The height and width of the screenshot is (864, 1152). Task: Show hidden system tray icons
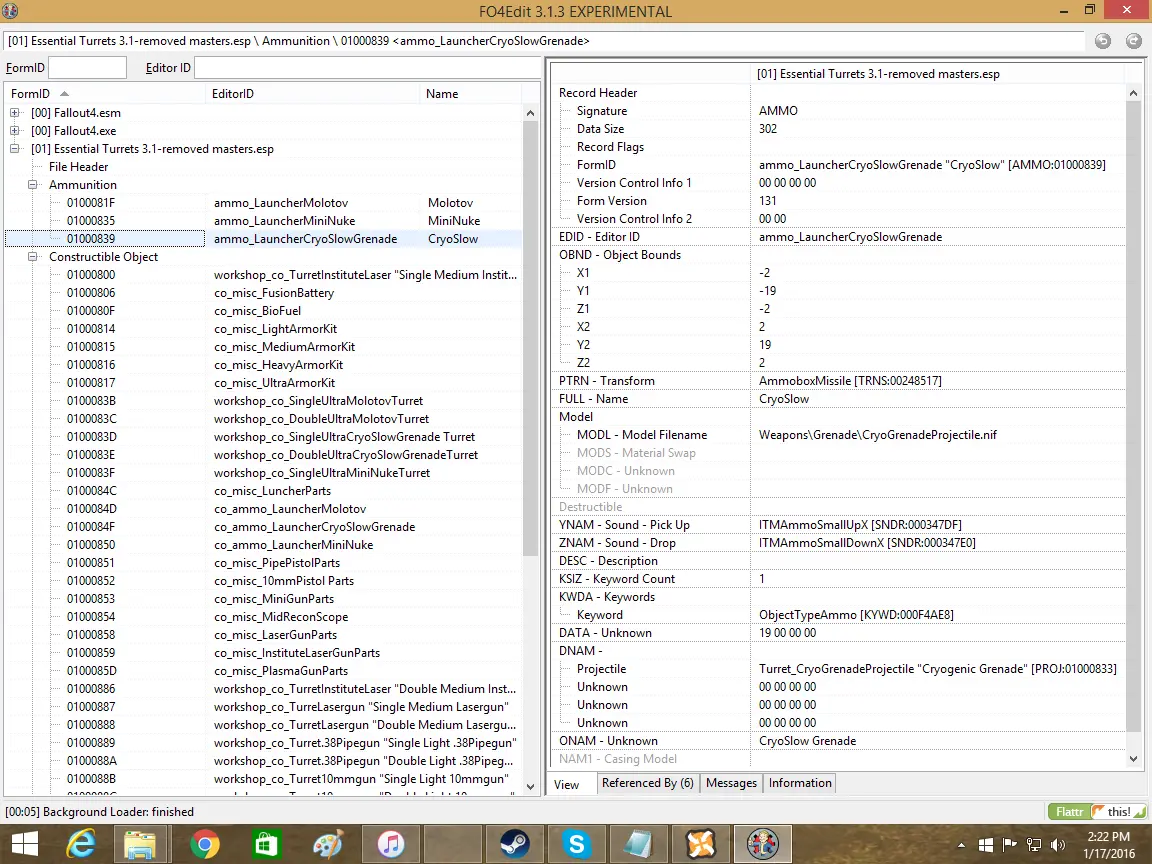point(961,845)
